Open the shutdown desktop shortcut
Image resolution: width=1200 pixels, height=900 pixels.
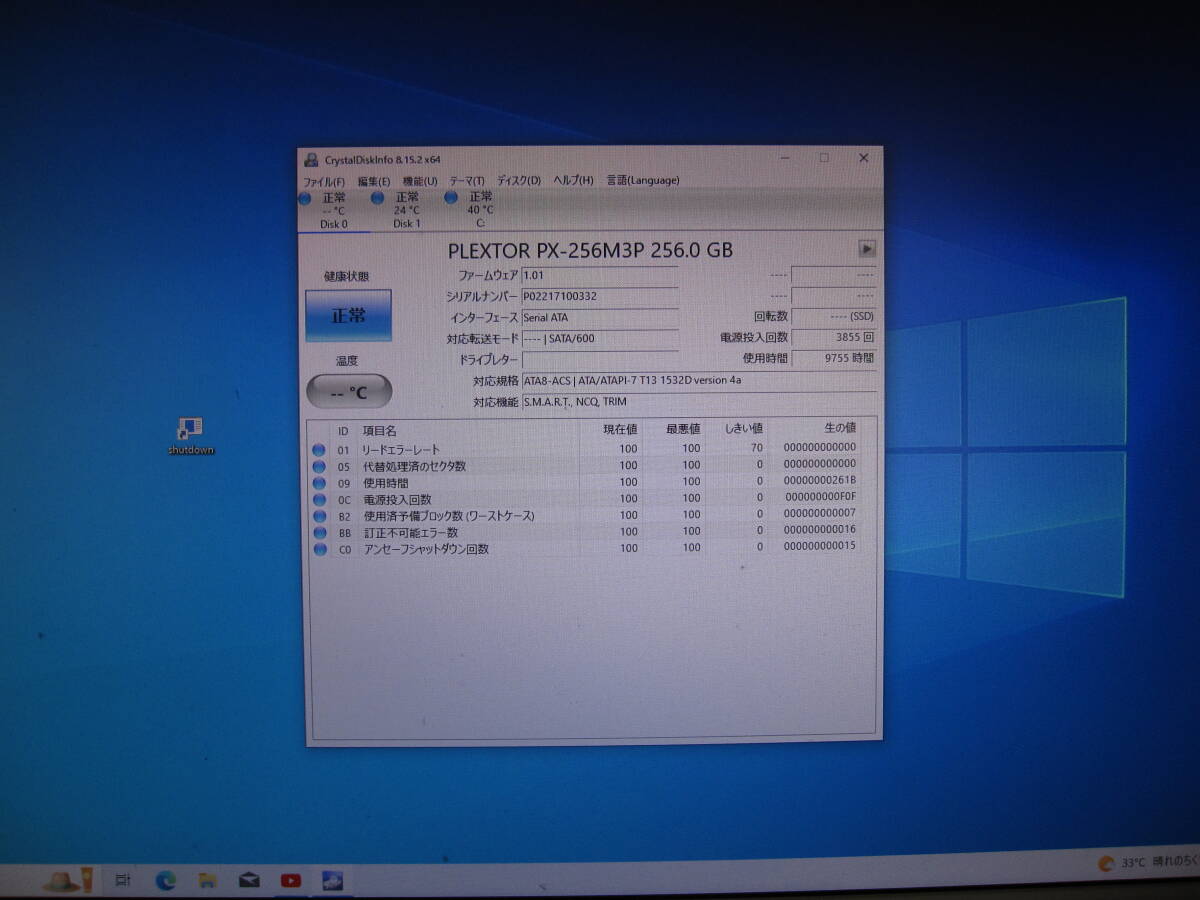pos(190,436)
